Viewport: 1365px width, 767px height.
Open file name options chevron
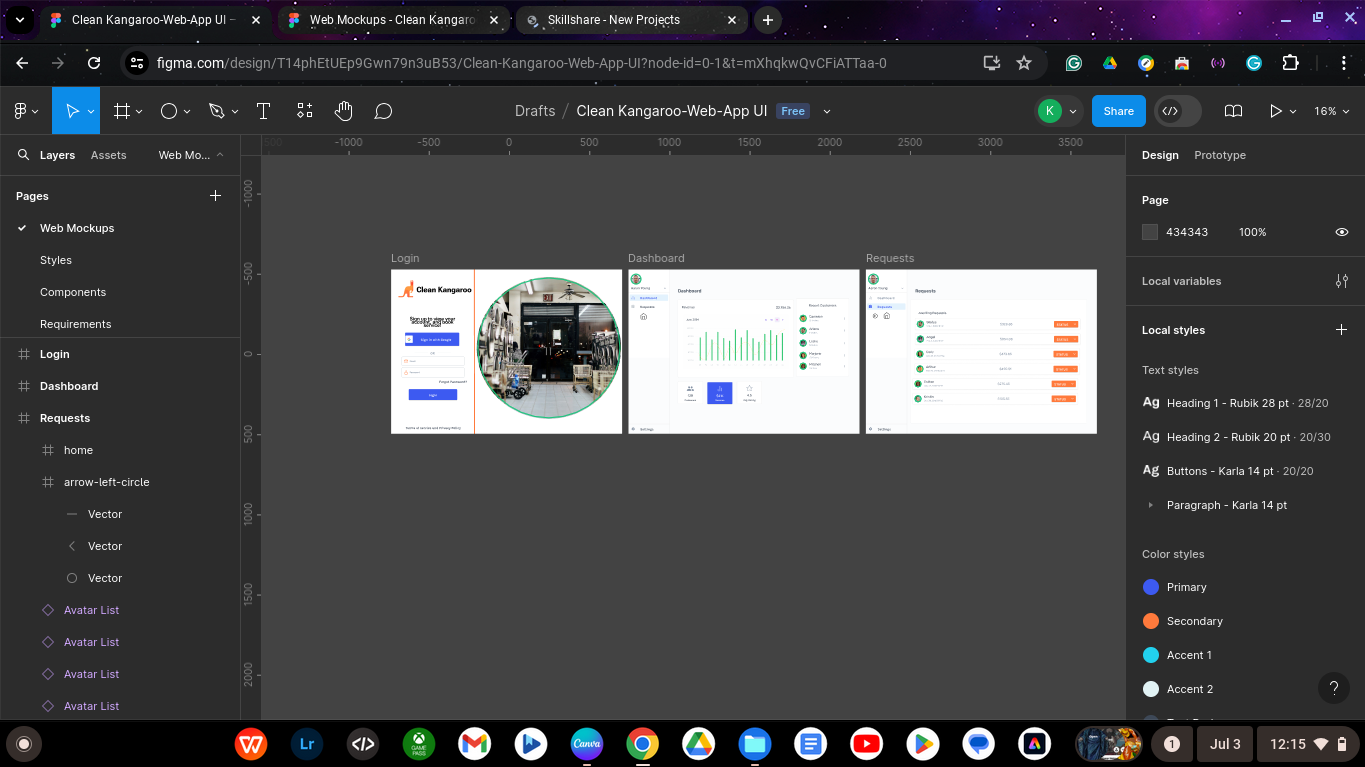[x=827, y=111]
